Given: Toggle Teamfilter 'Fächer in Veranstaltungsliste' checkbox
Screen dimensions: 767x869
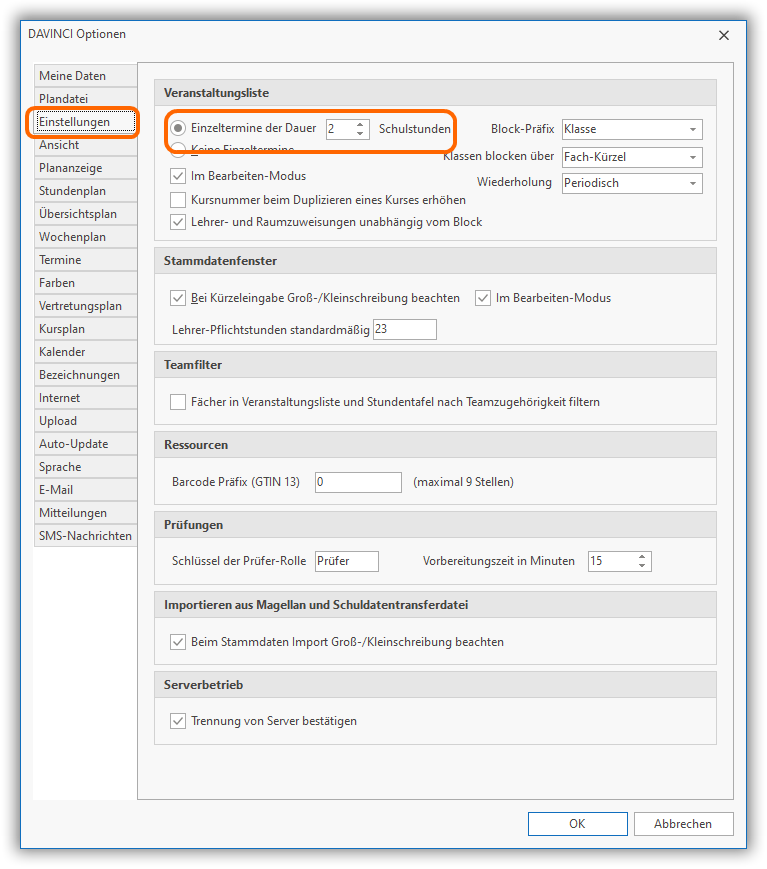Looking at the screenshot, I should point(179,402).
